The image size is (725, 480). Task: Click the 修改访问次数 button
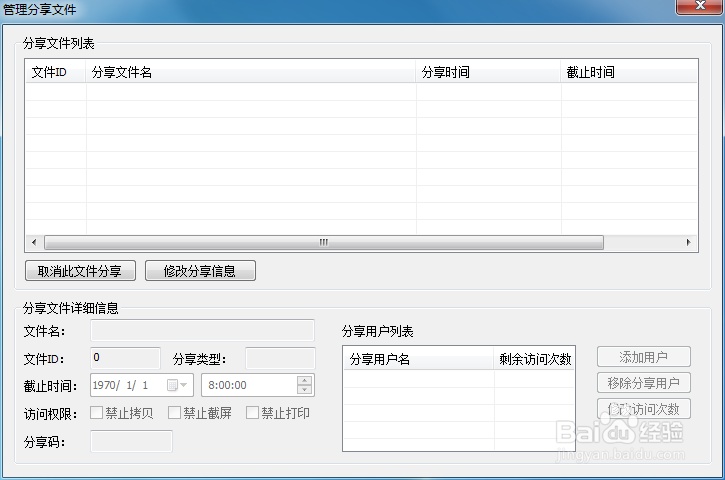[644, 409]
